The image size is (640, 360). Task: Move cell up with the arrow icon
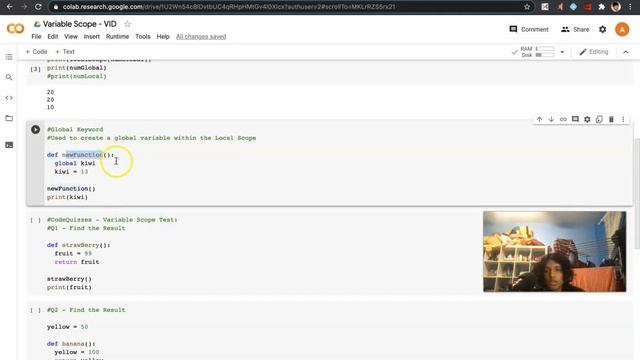[539, 119]
